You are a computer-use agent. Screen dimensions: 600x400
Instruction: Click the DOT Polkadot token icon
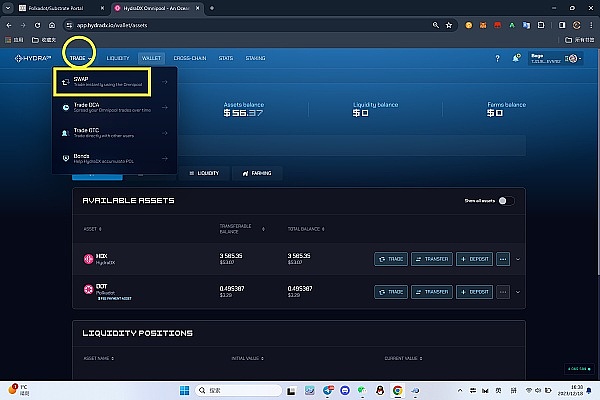[90, 291]
